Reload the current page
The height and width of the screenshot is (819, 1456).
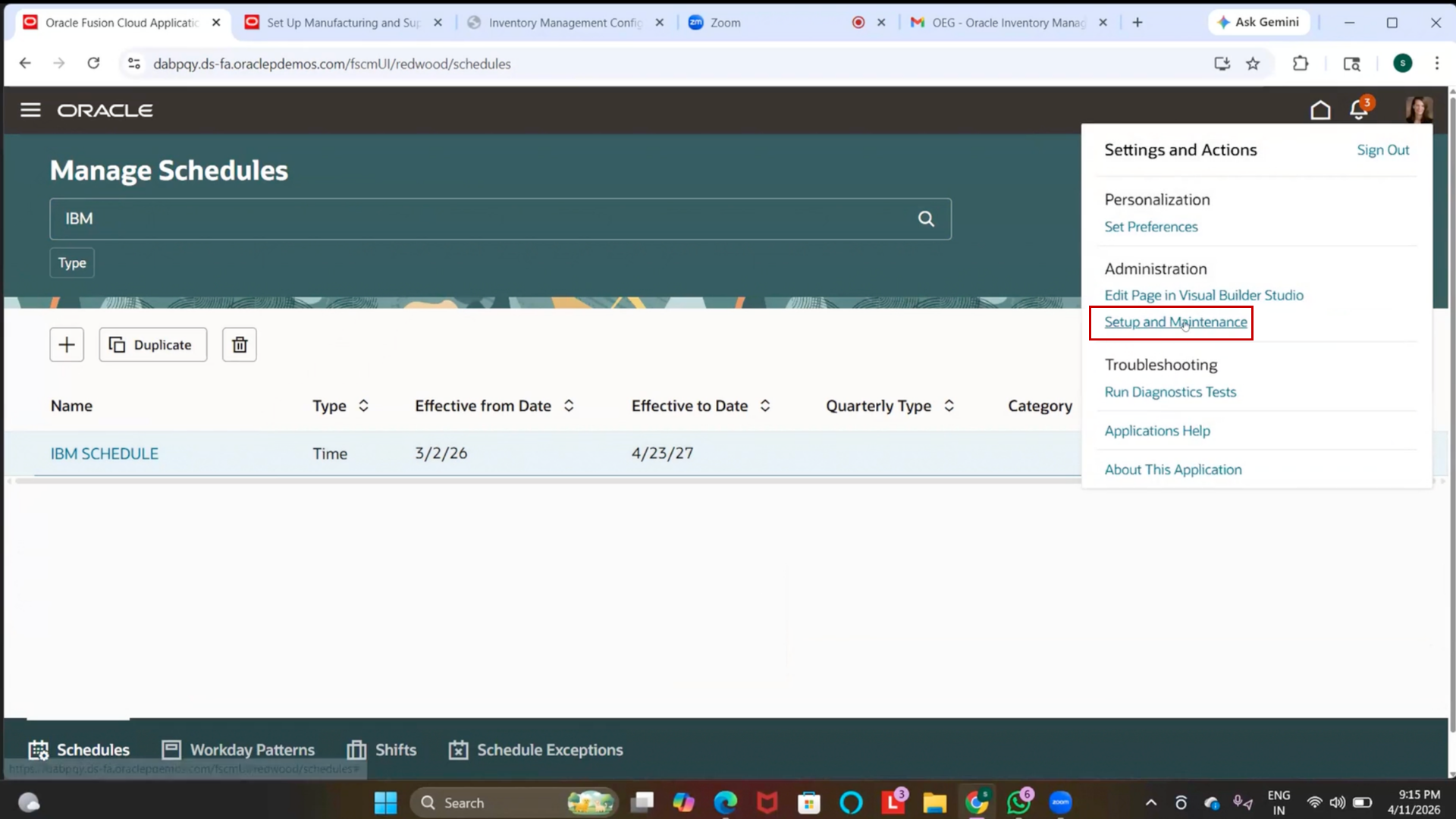click(93, 64)
